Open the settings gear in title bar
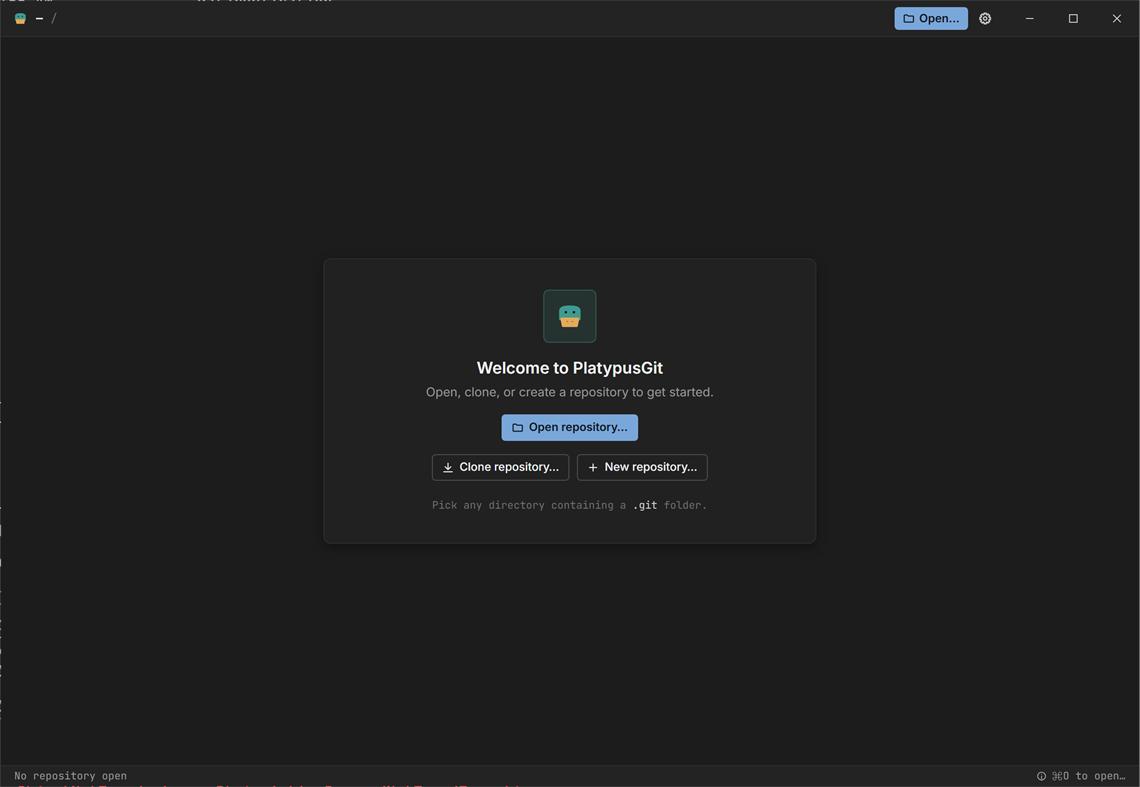 coord(984,18)
